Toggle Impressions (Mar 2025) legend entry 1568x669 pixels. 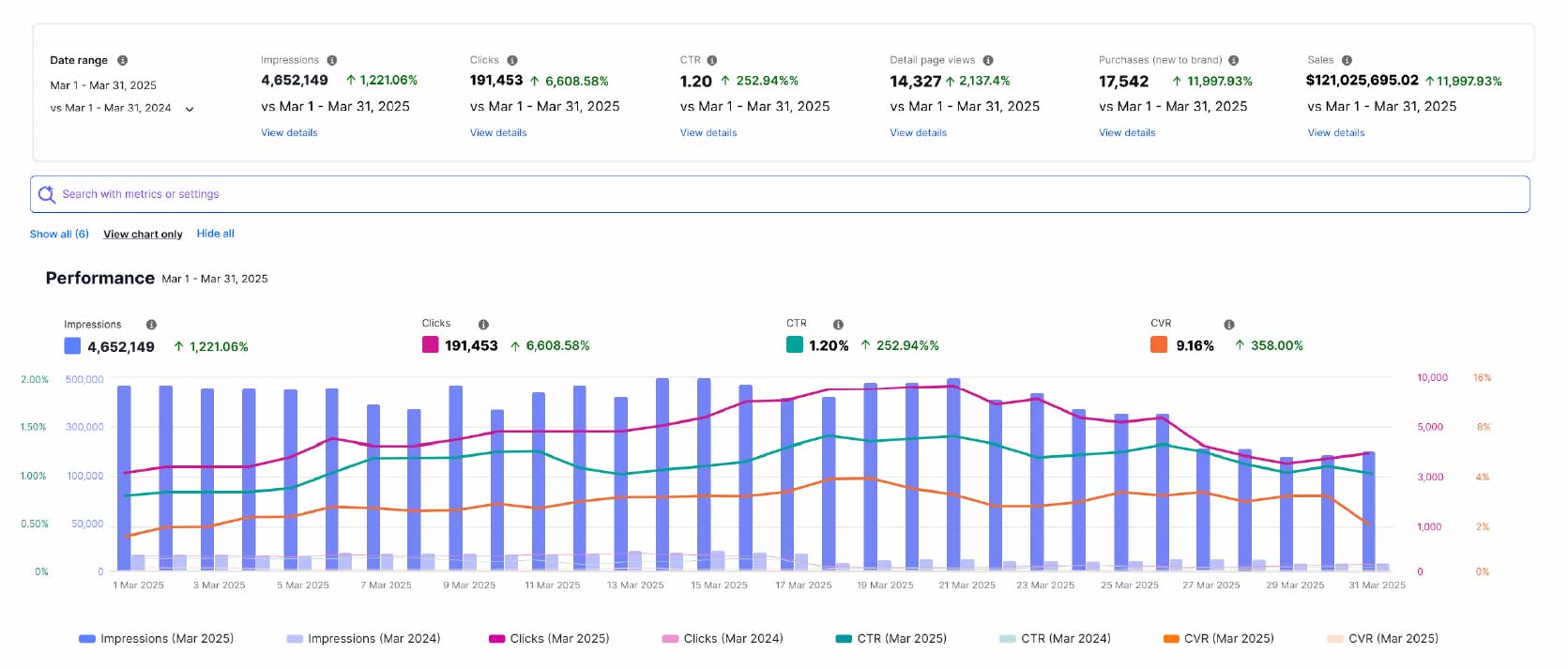click(x=156, y=639)
